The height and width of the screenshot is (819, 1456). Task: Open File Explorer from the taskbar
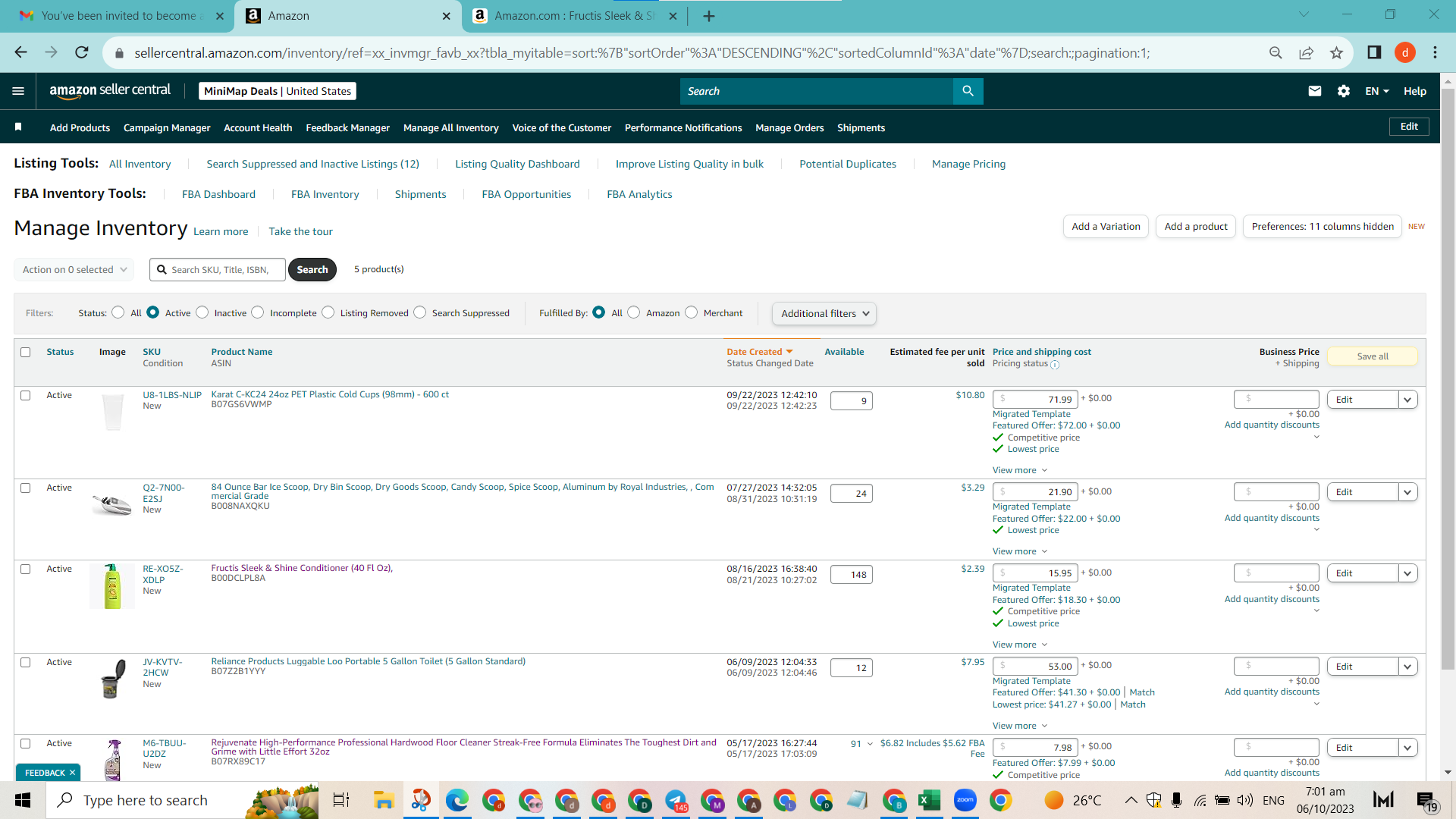[x=384, y=800]
